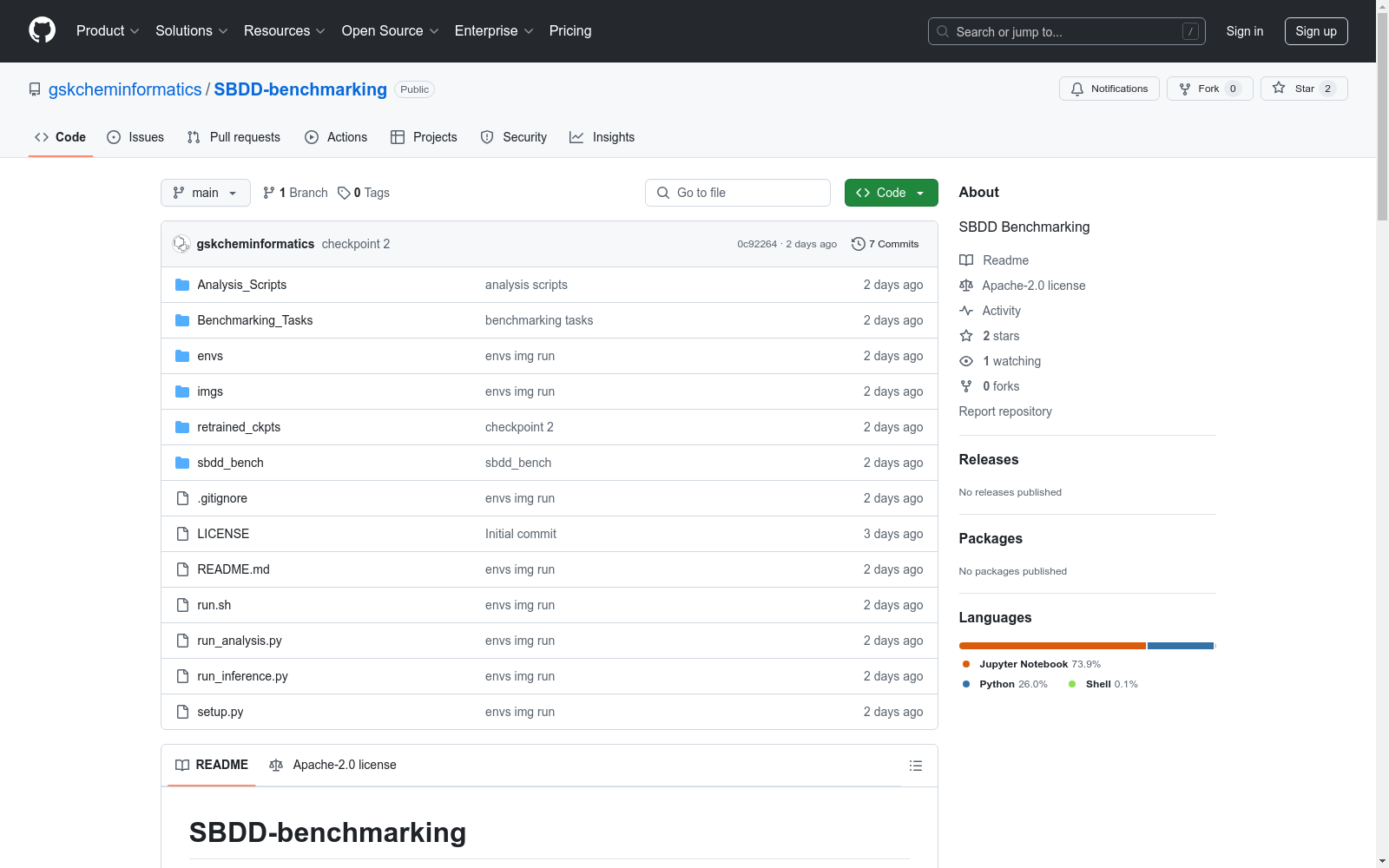Switch to the Issues tab

coord(135,137)
